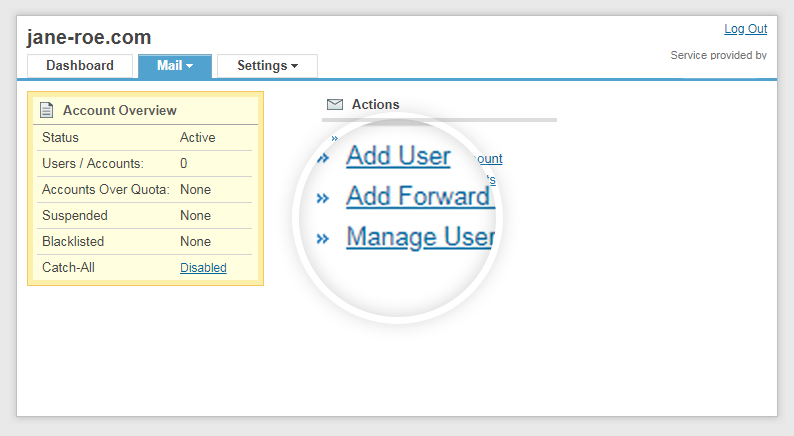
Task: Click the jane-roe.com domain heading
Action: pyautogui.click(x=89, y=38)
